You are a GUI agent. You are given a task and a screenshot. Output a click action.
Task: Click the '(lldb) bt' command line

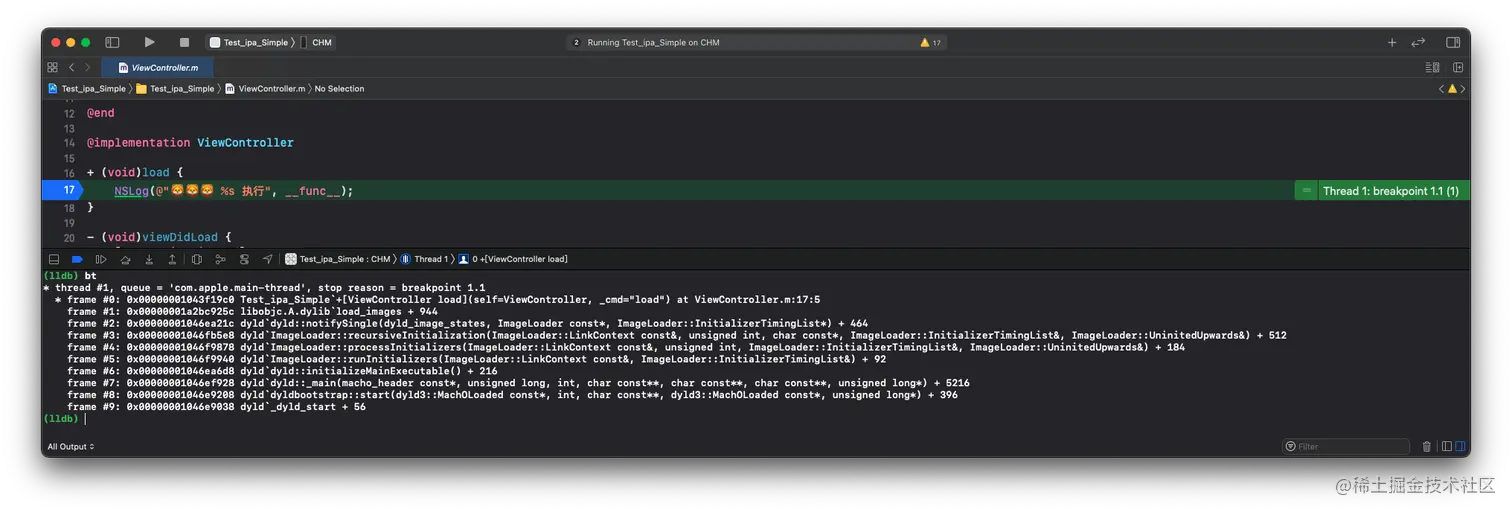(x=70, y=276)
